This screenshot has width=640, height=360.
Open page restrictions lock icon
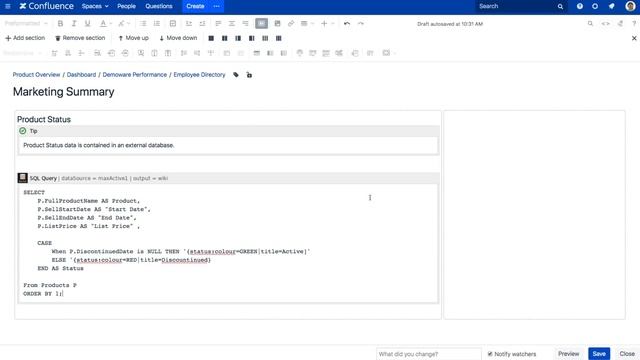click(x=249, y=75)
